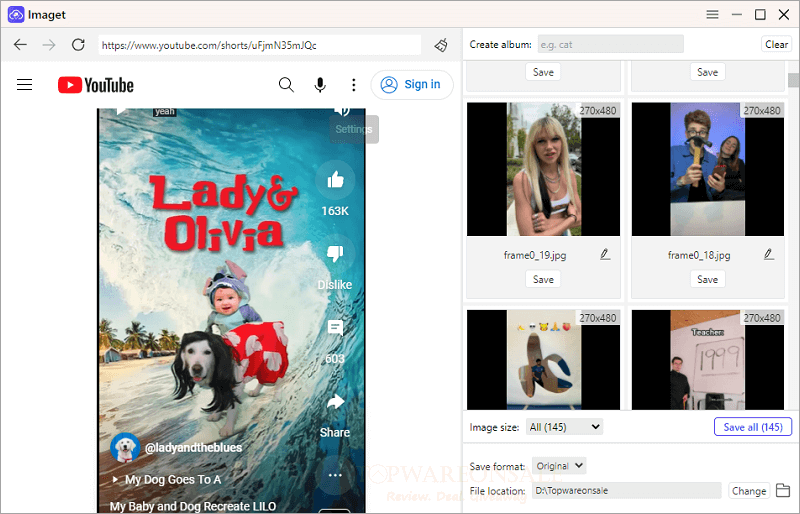The height and width of the screenshot is (514, 800).
Task: Open the YouTube guide hamburger menu
Action: coord(24,85)
